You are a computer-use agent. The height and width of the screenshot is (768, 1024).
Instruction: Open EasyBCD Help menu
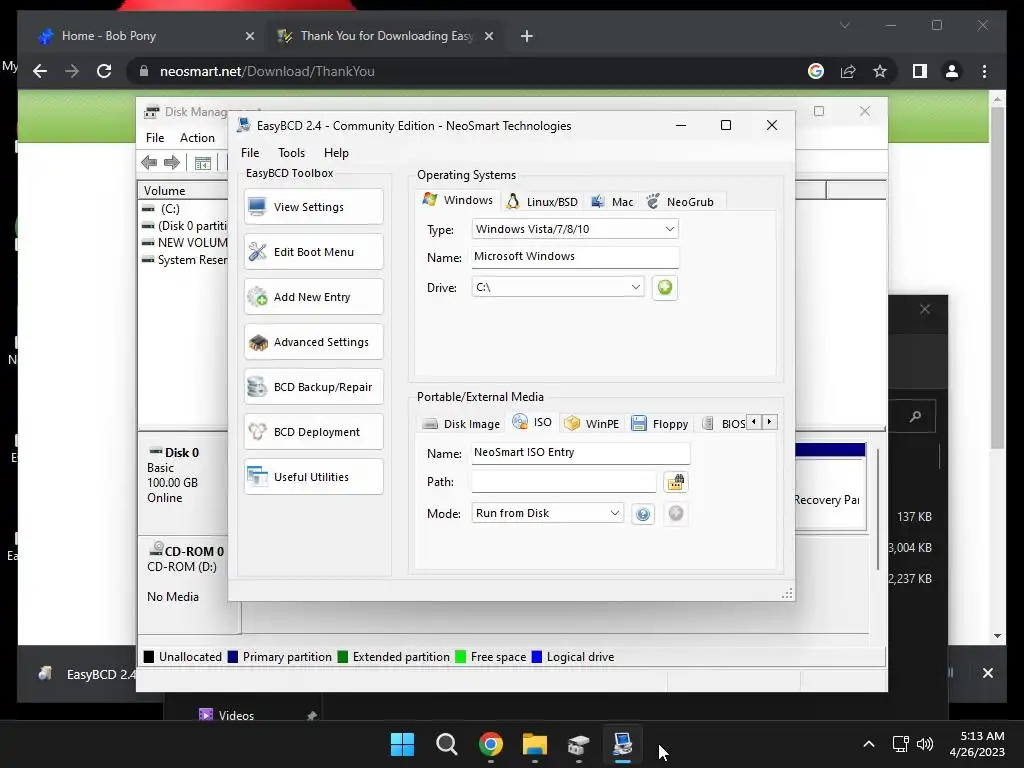[x=336, y=153]
